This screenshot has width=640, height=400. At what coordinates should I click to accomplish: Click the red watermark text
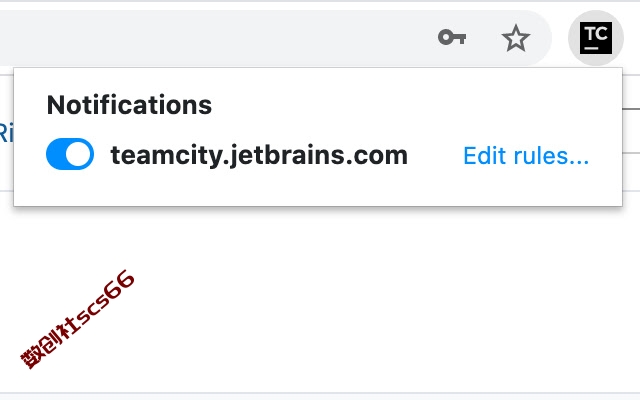(x=77, y=319)
